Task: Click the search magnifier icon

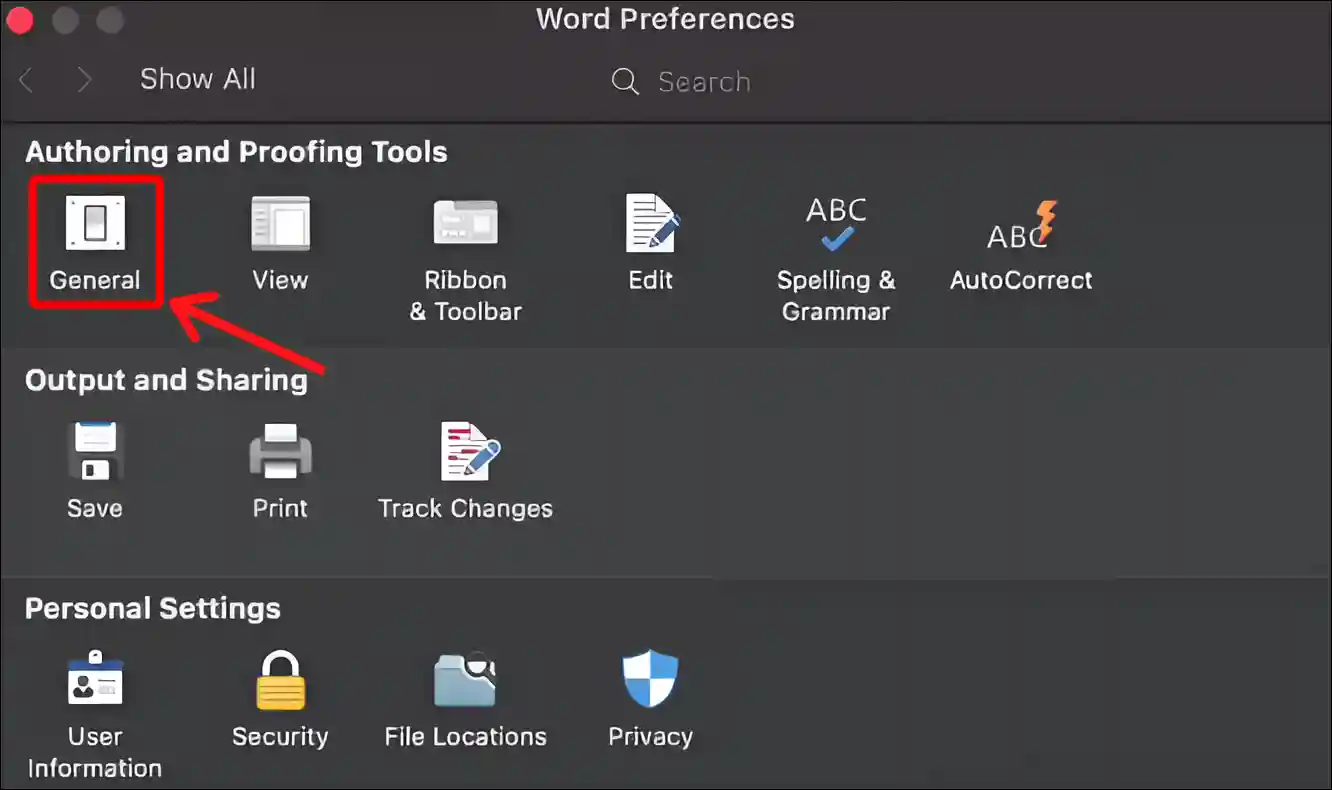Action: [x=625, y=82]
